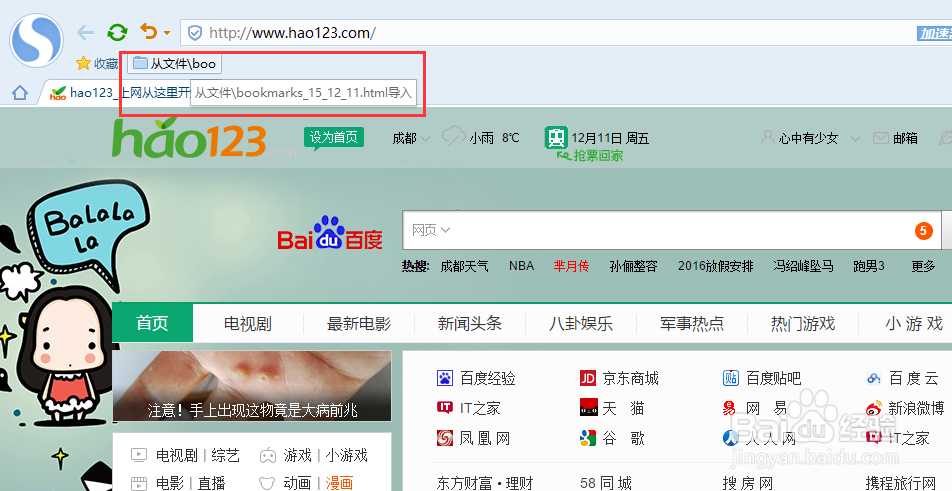This screenshot has height=491, width=952.
Task: Click the Sogou browser logo icon
Action: pyautogui.click(x=36, y=40)
